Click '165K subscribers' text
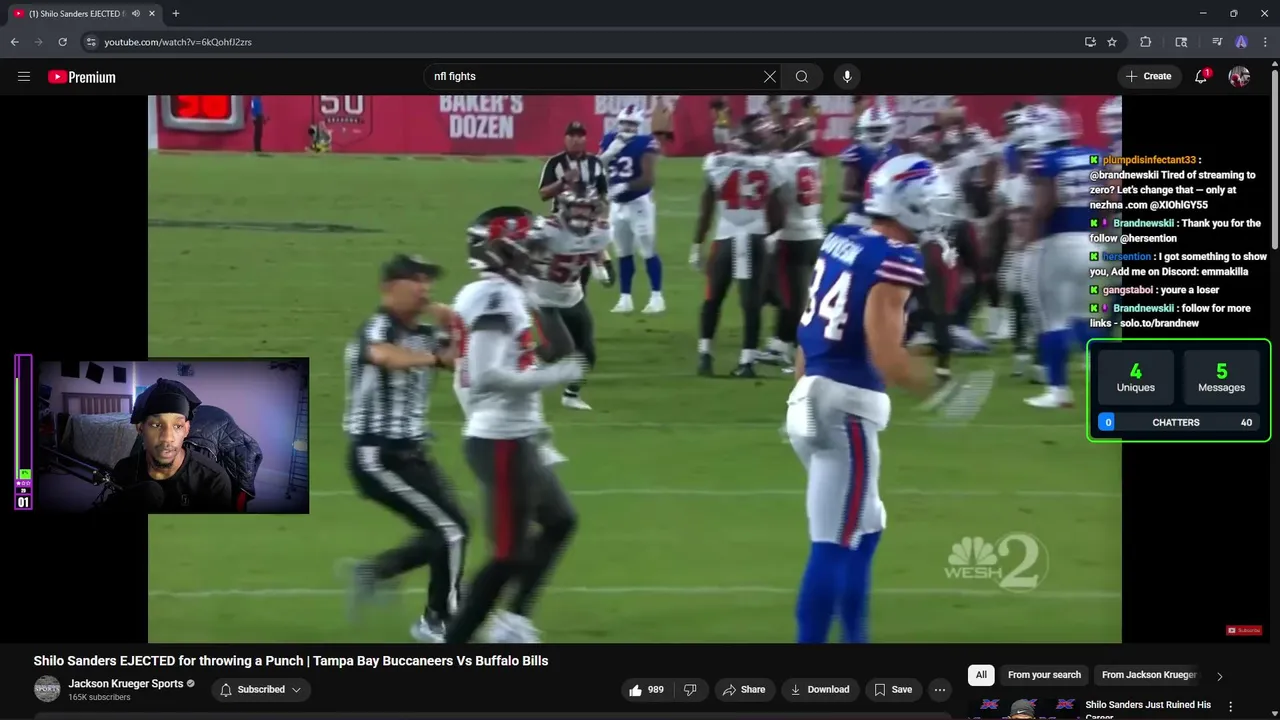Image resolution: width=1280 pixels, height=720 pixels. point(99,697)
